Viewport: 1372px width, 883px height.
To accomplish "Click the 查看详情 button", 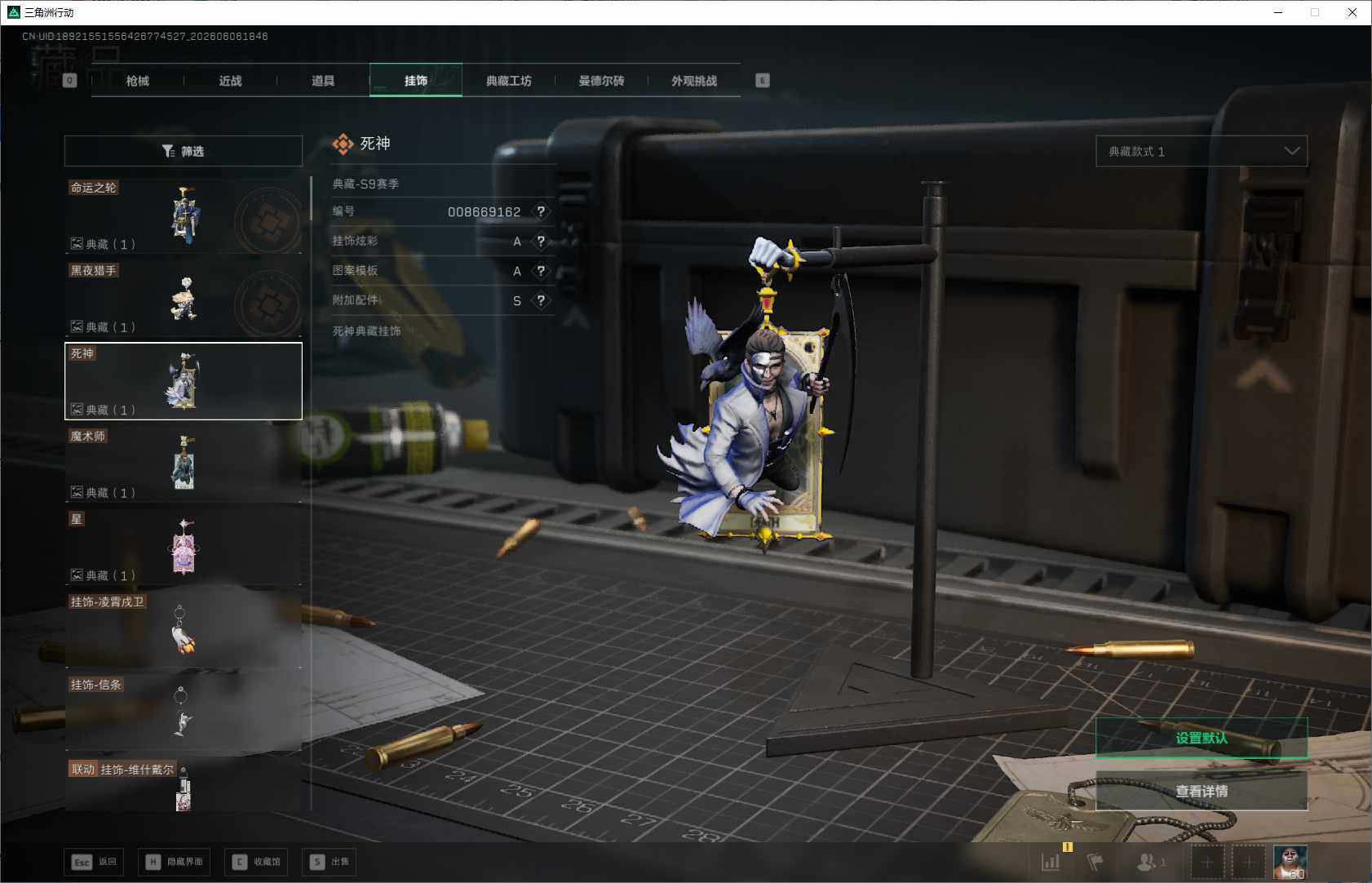I will tap(1202, 791).
